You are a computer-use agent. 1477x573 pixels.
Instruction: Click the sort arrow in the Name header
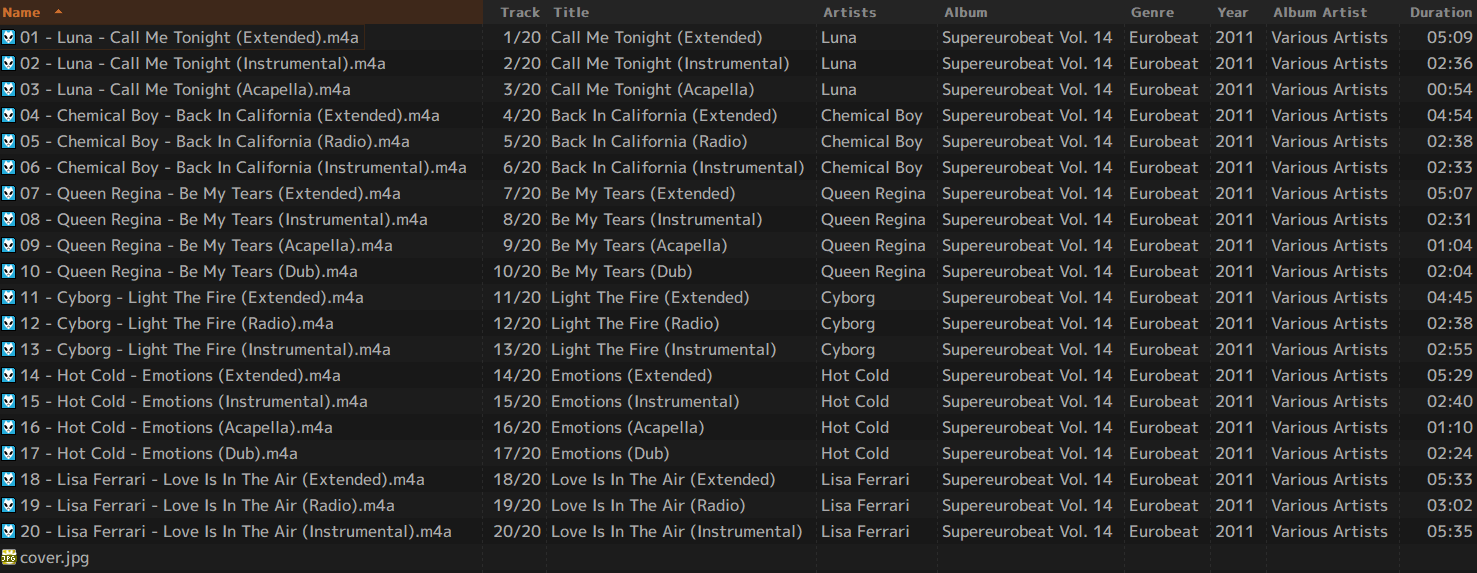coord(58,12)
